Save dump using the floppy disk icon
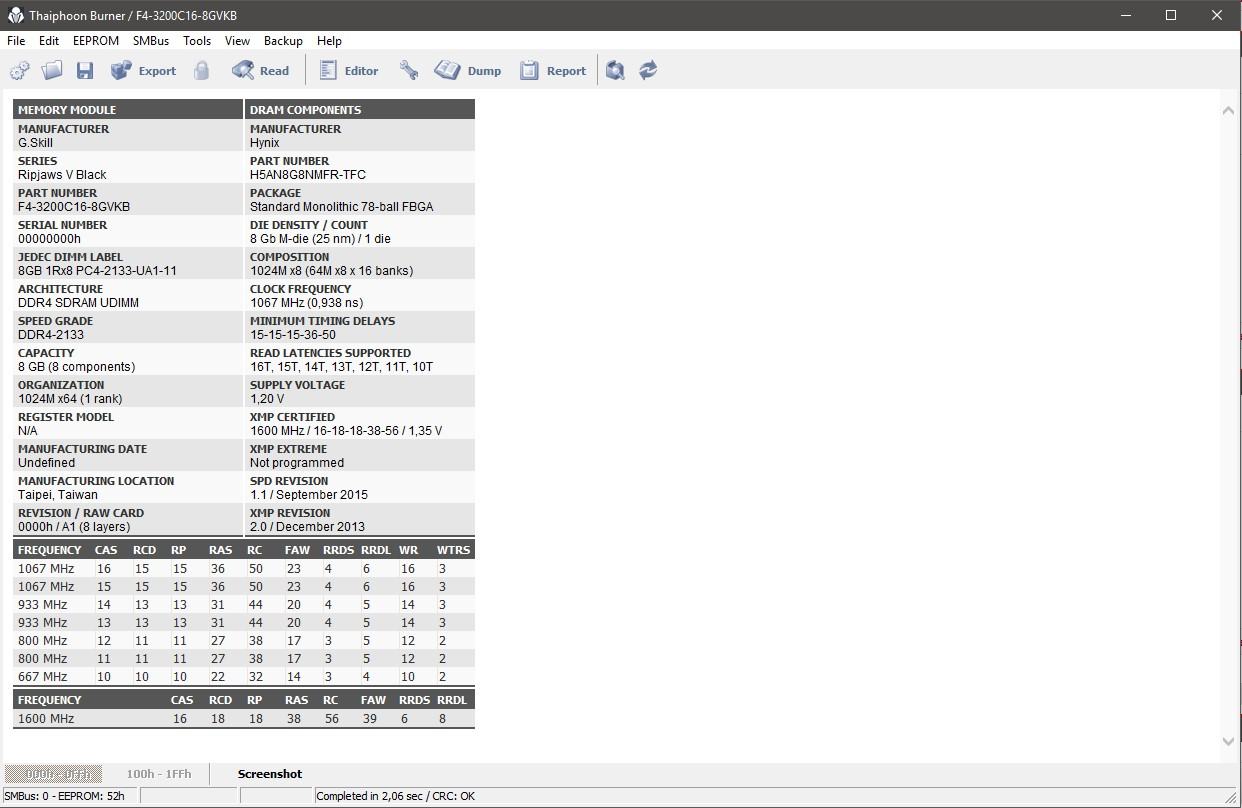Viewport: 1242px width, 808px height. [x=85, y=70]
